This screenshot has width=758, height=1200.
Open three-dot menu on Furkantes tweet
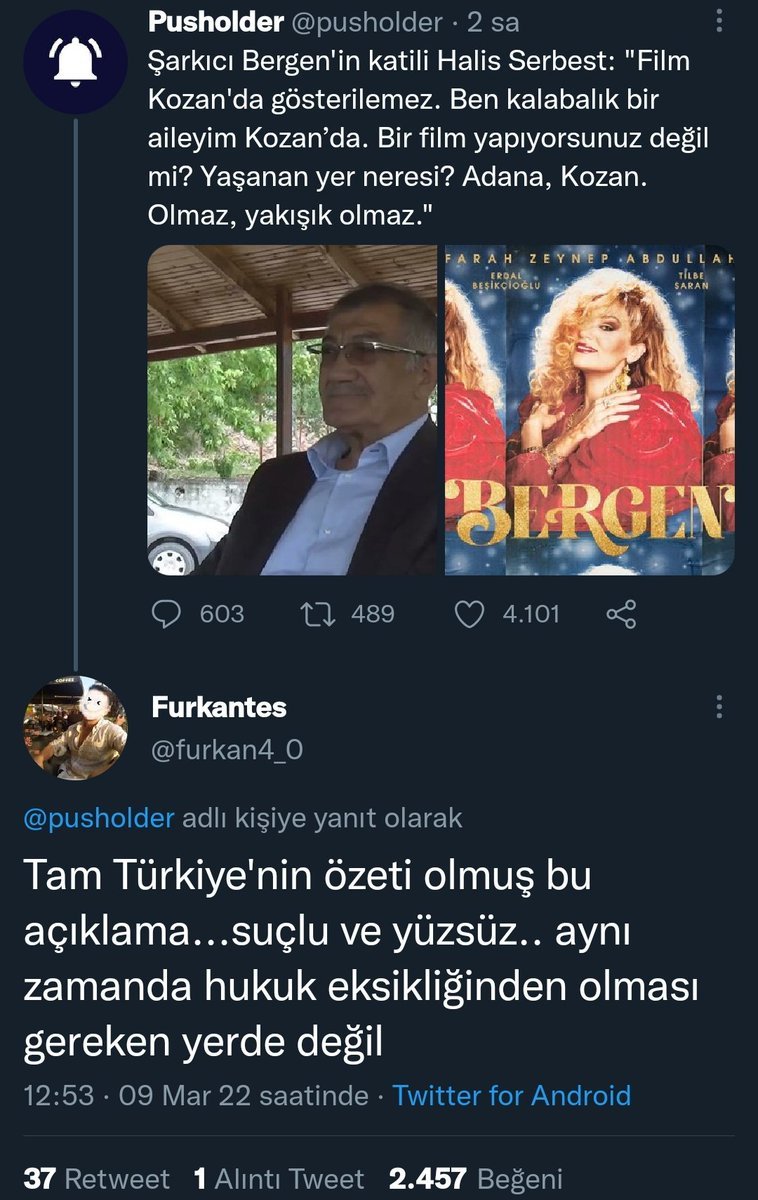[719, 707]
